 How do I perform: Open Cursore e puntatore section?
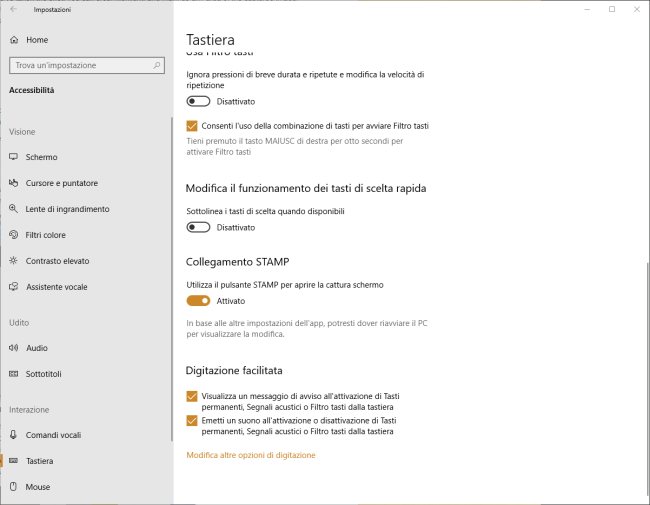pyautogui.click(x=62, y=183)
